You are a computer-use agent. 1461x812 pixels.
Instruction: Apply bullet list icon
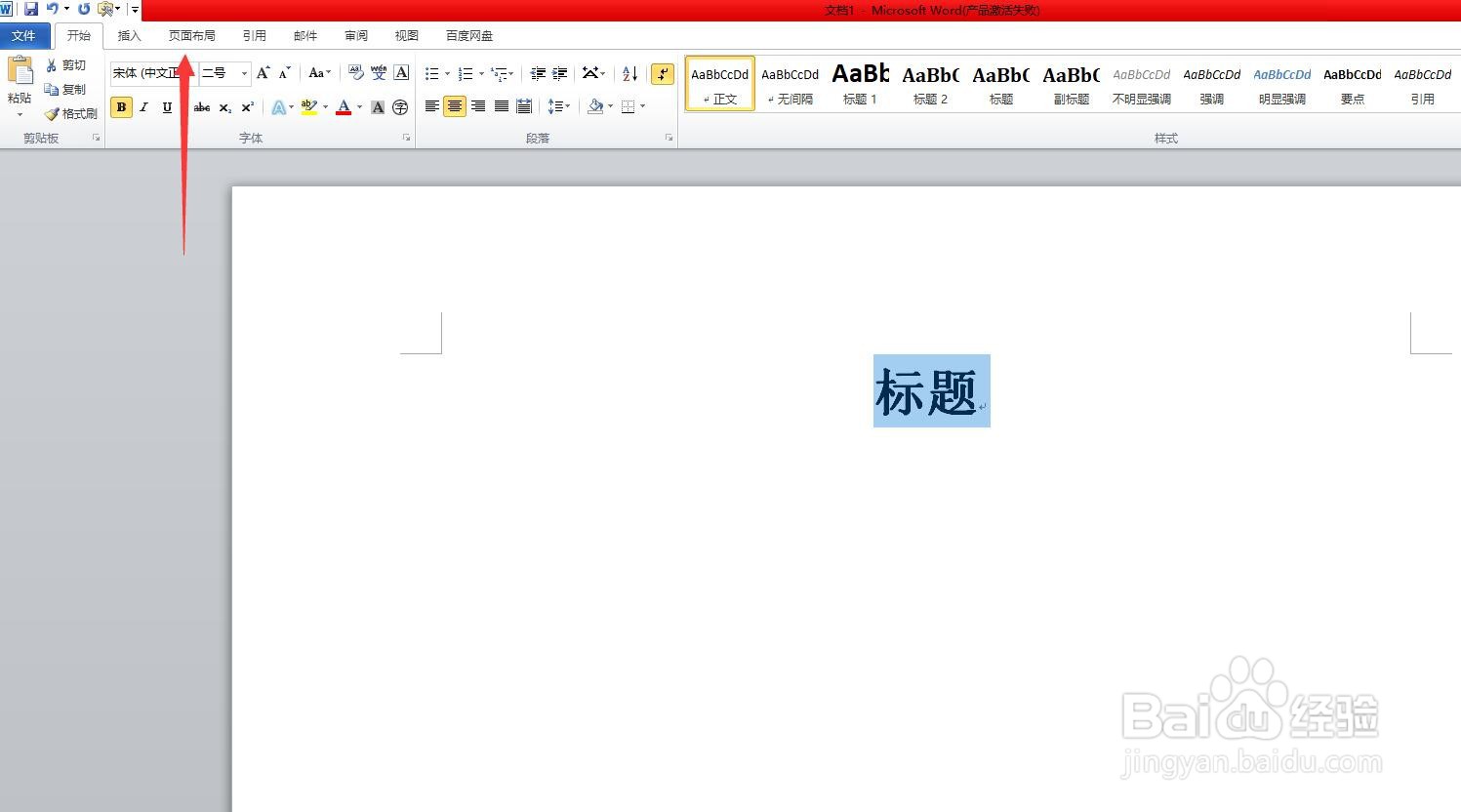point(431,73)
